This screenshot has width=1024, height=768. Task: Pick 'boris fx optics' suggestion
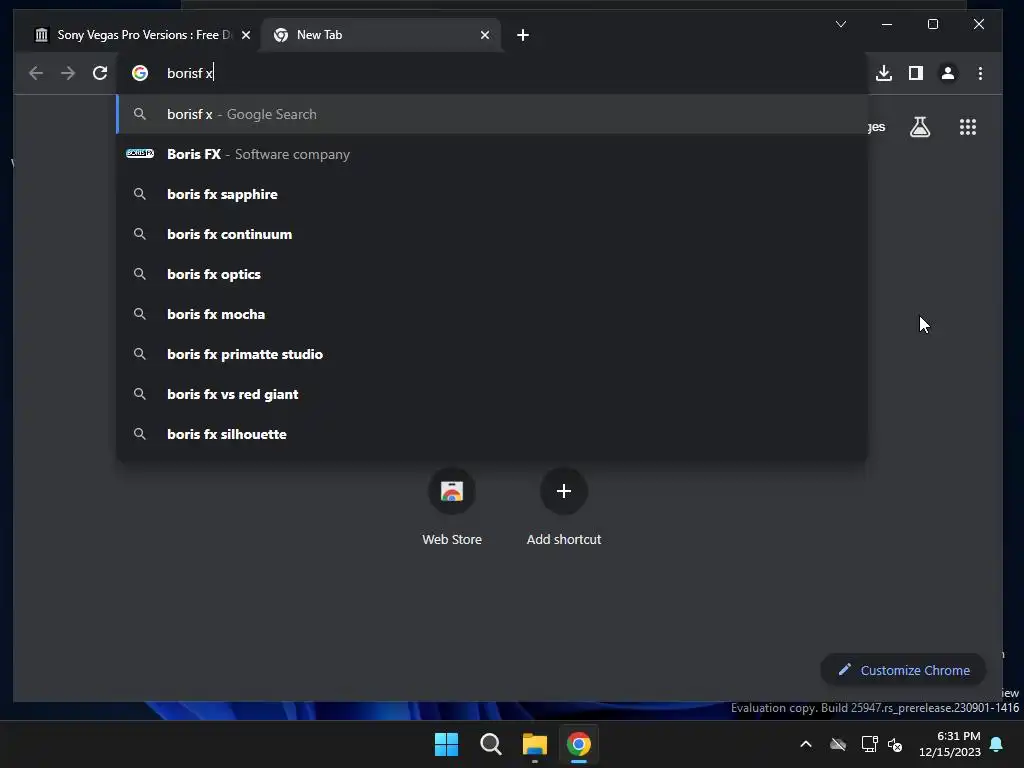coord(492,274)
